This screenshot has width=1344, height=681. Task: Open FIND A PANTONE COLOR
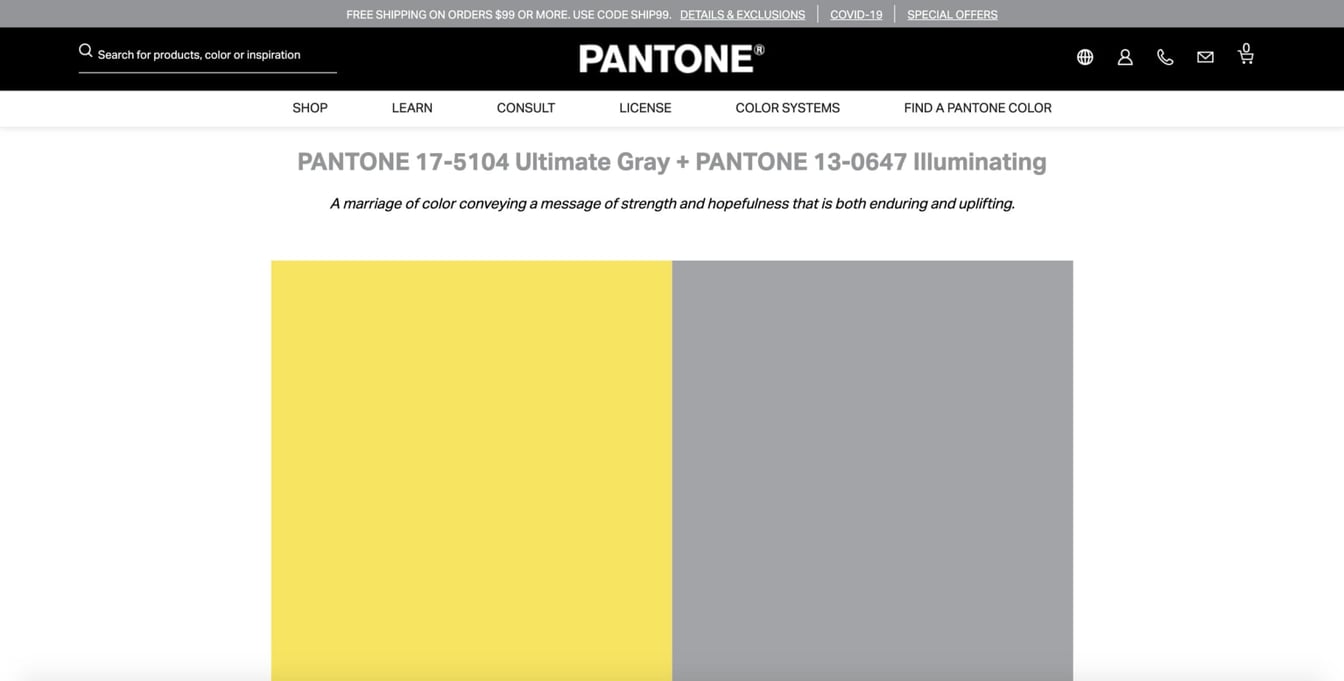click(x=977, y=107)
